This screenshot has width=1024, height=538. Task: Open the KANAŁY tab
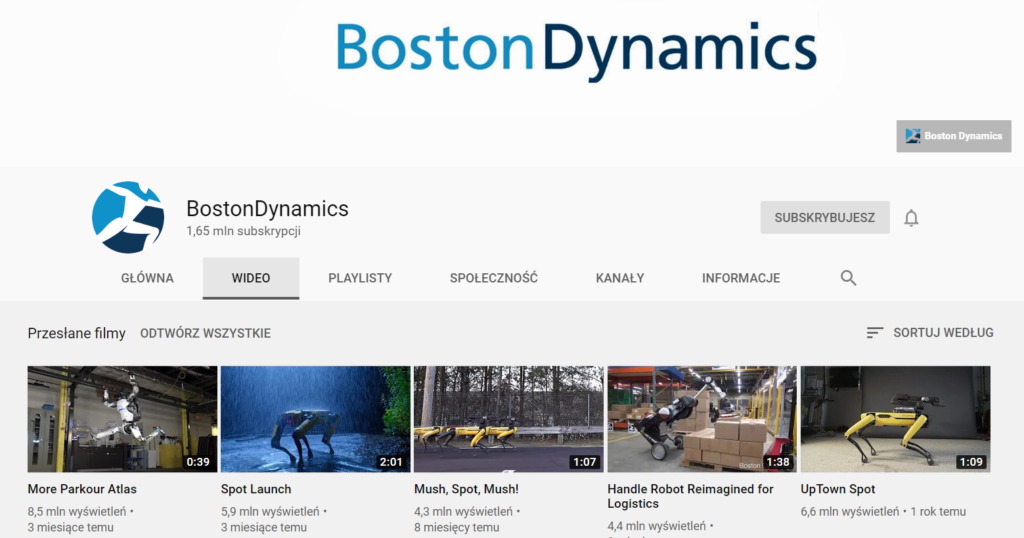(620, 278)
